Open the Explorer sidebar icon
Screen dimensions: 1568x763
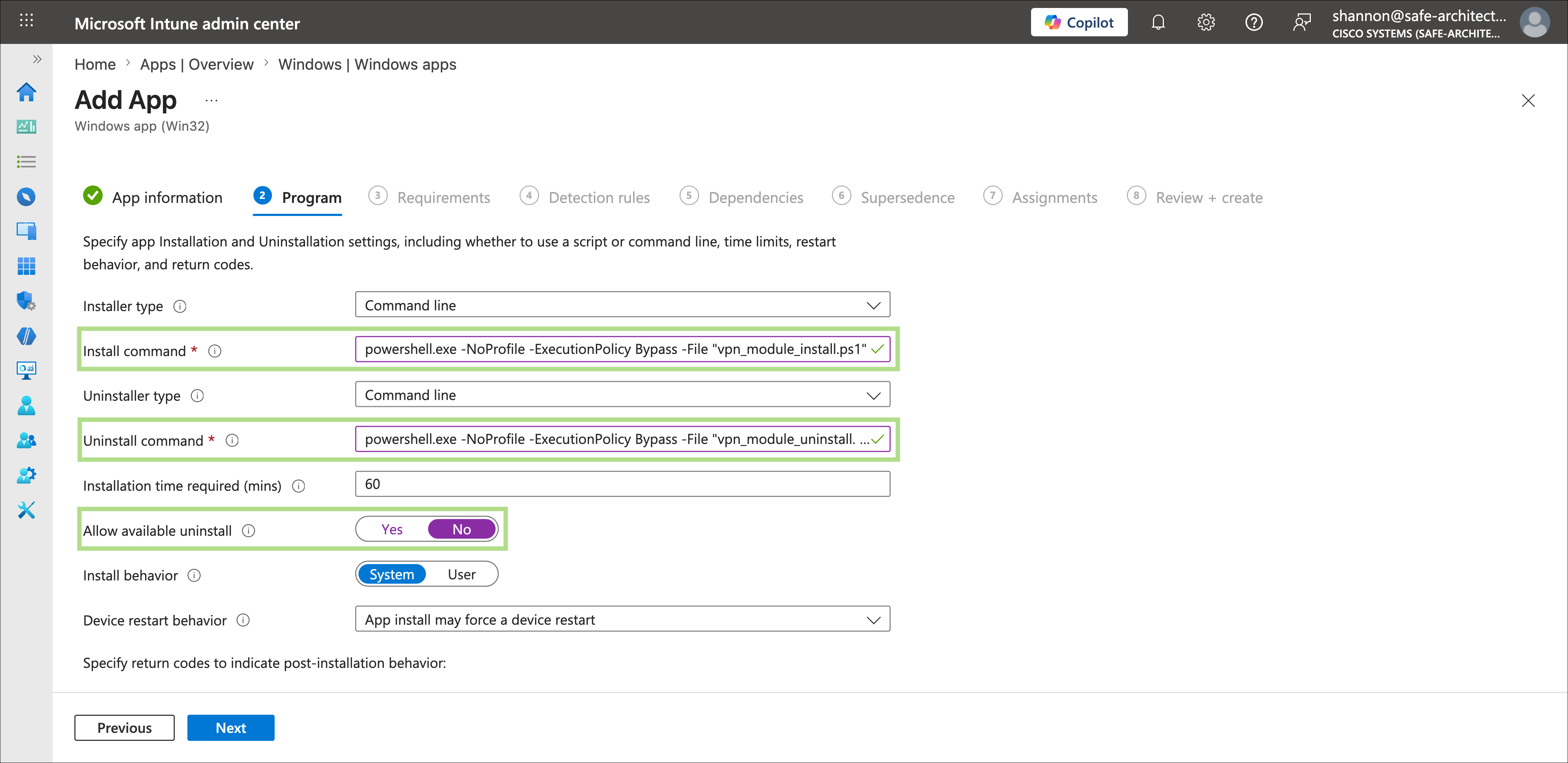(26, 197)
